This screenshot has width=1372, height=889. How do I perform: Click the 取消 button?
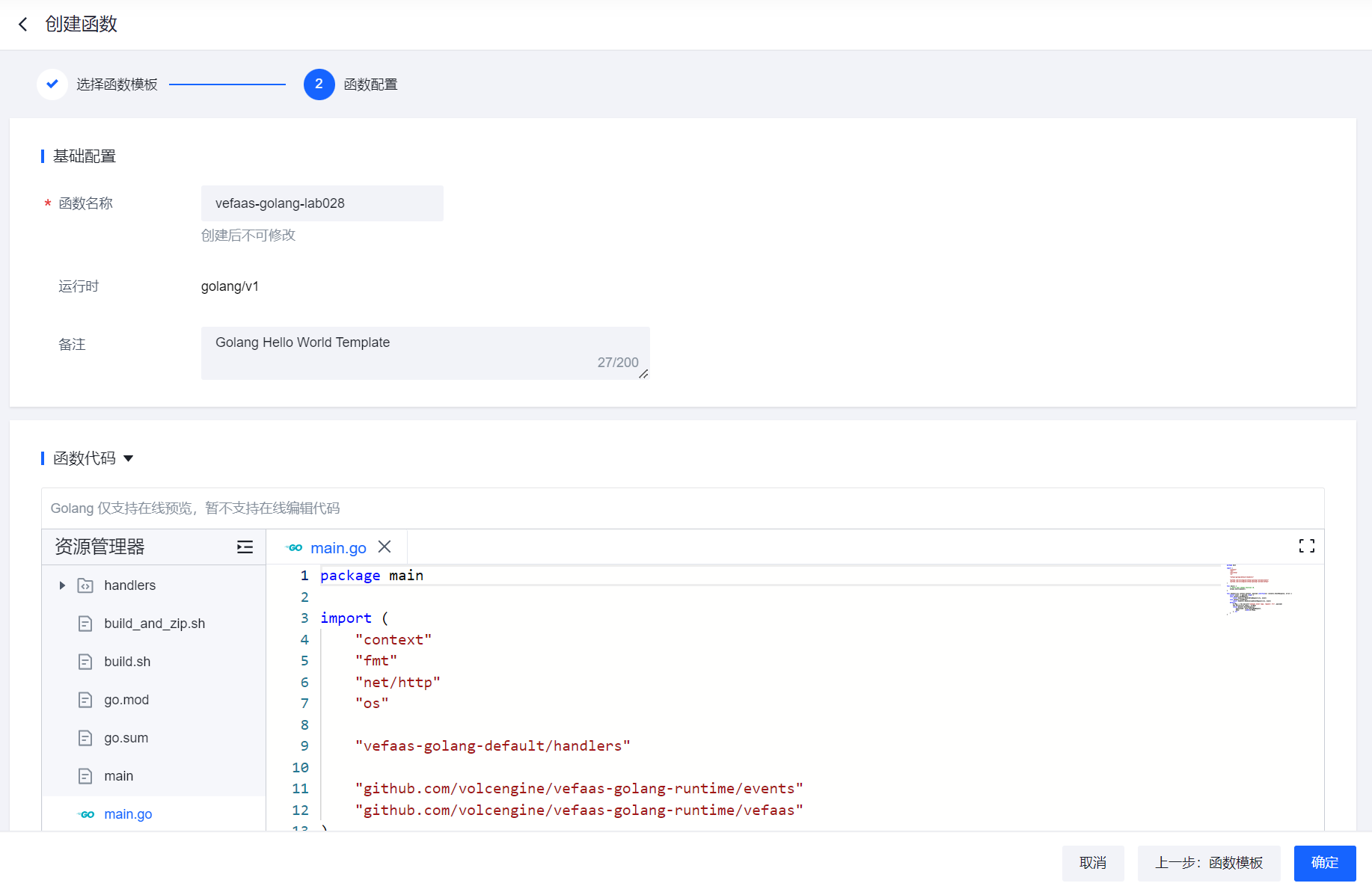click(1092, 863)
